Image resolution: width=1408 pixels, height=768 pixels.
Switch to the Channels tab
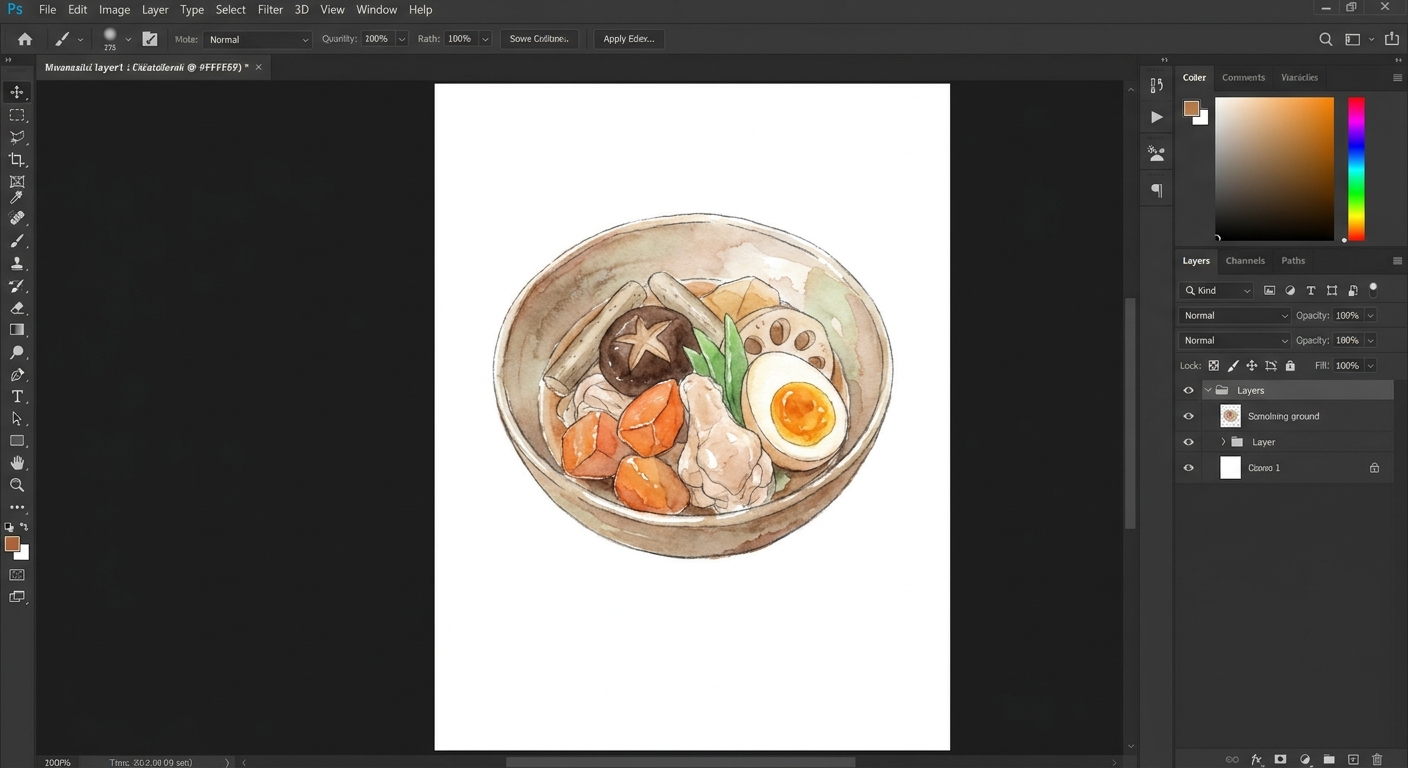point(1245,261)
